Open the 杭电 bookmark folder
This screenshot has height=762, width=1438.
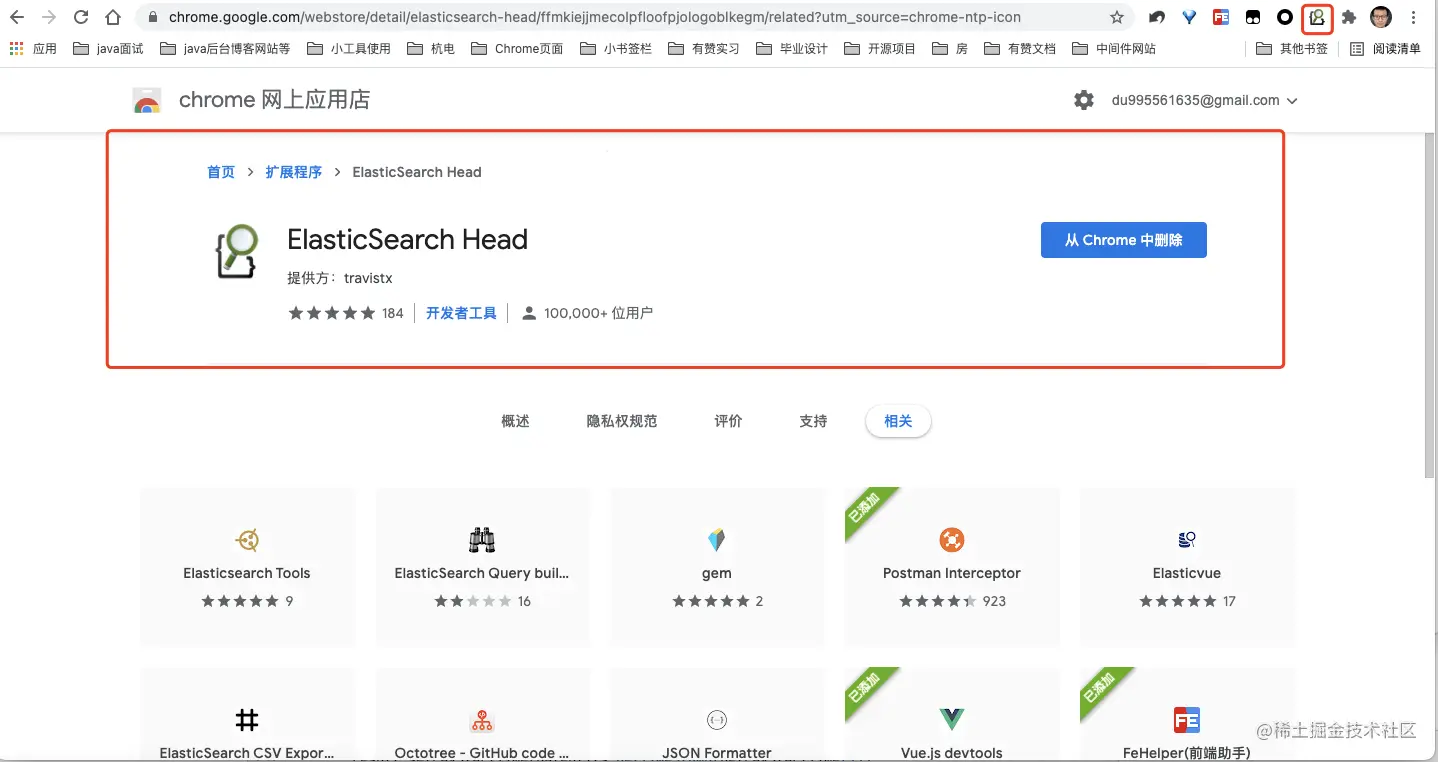pyautogui.click(x=431, y=48)
